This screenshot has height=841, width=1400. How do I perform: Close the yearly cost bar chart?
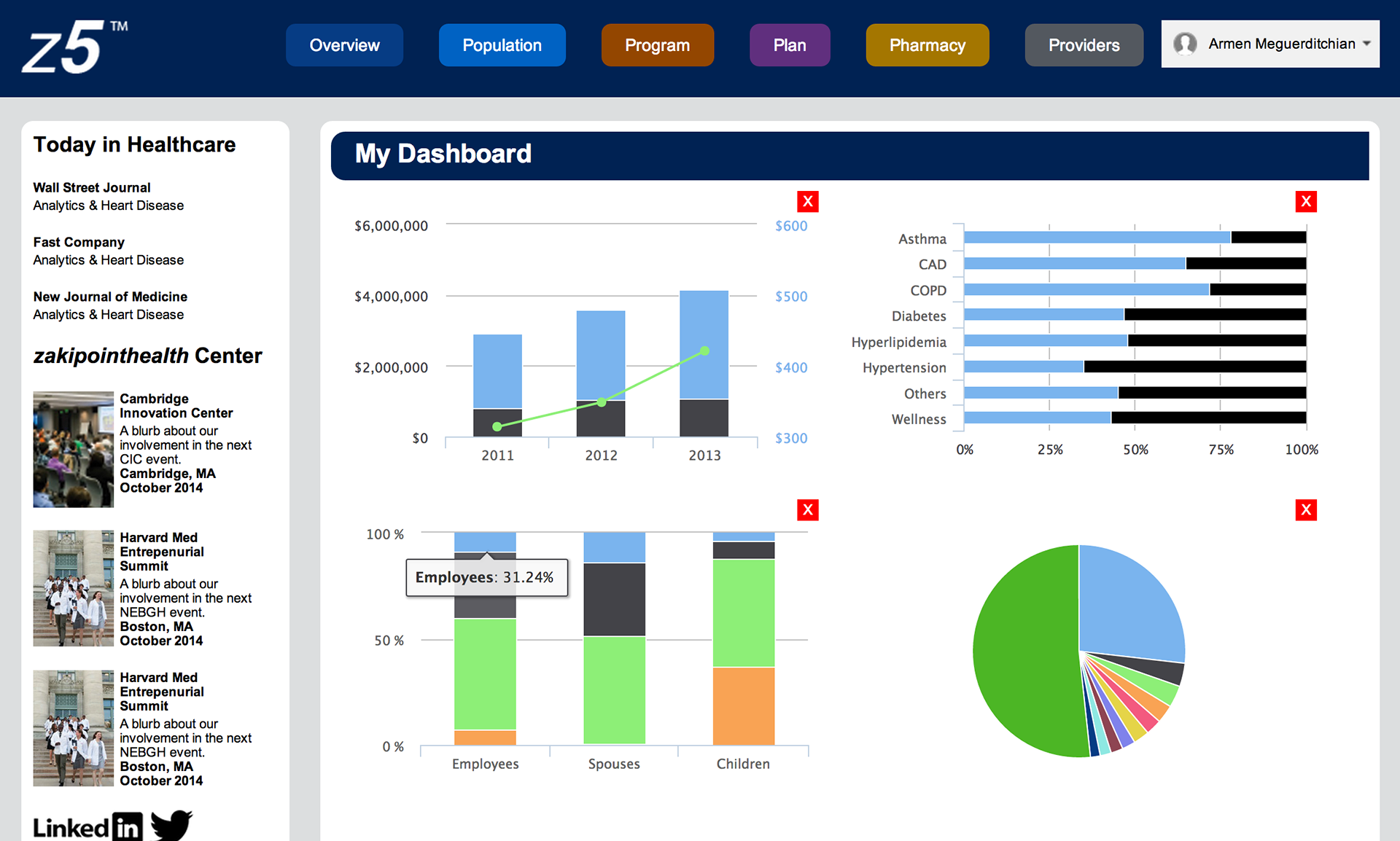pyautogui.click(x=807, y=202)
